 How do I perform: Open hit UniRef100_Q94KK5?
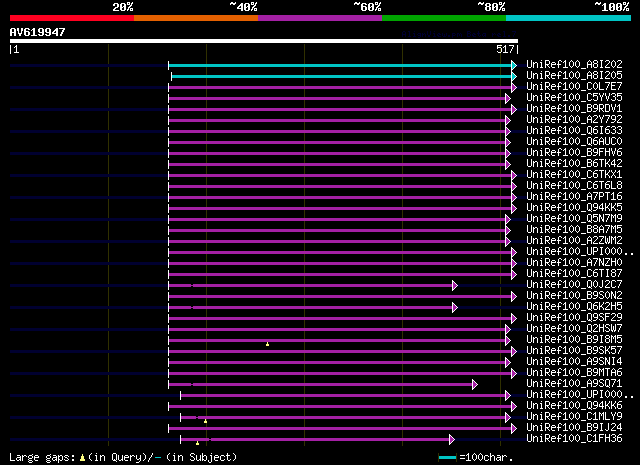[574, 208]
